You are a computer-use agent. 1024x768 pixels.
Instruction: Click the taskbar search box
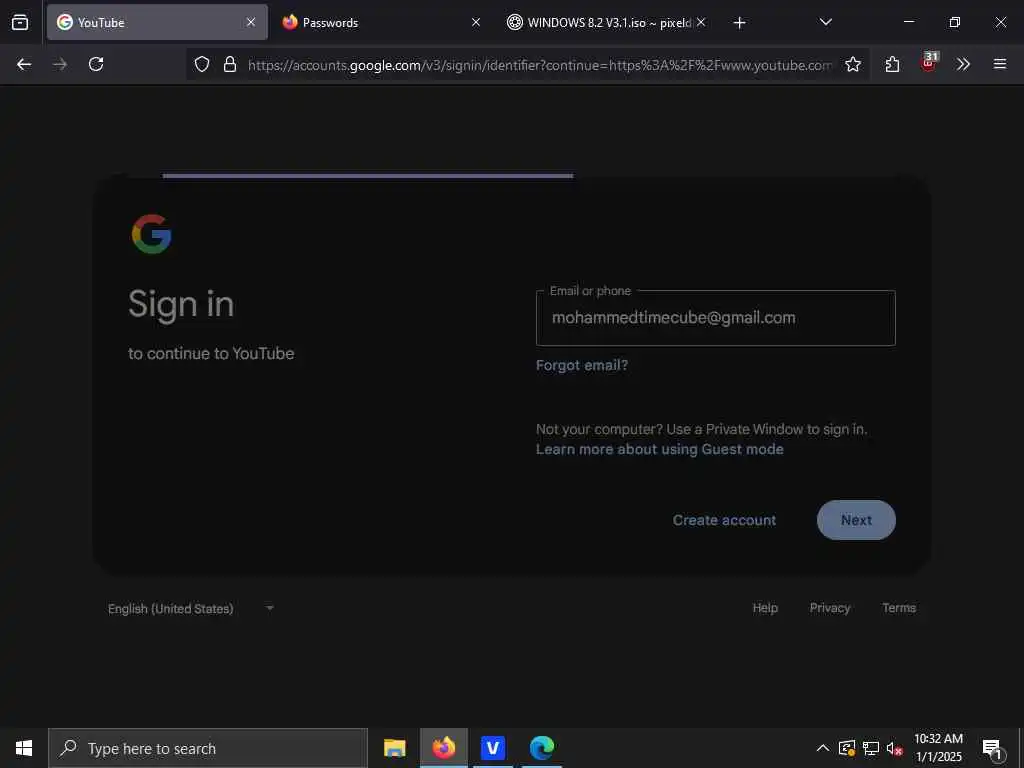208,748
